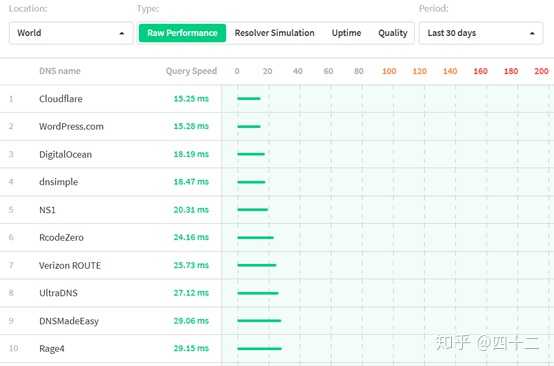Click the RcodeZero speed bar
The height and width of the screenshot is (366, 554).
point(255,237)
